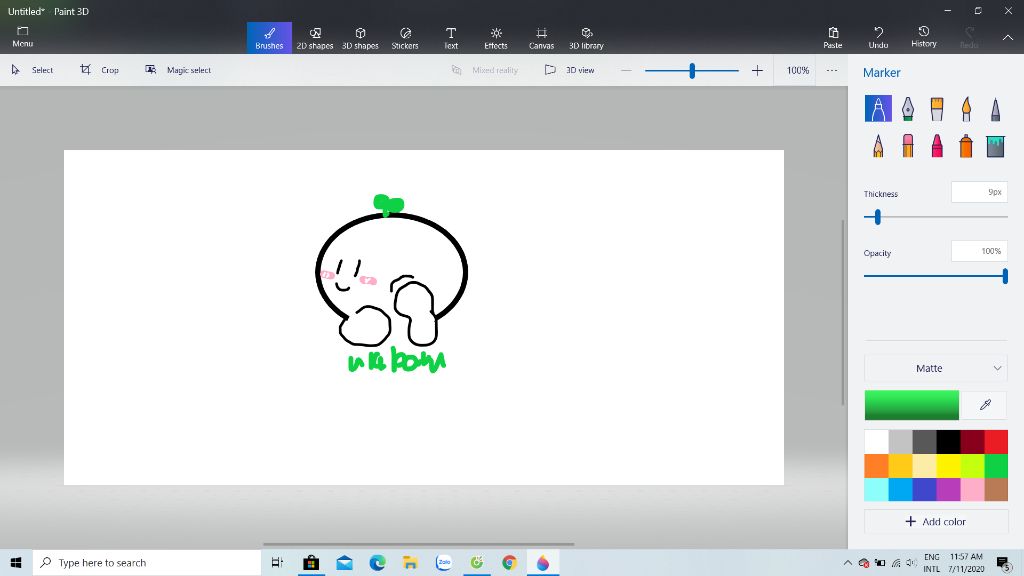Open the 3D library tab
The width and height of the screenshot is (1024, 576).
tap(586, 38)
